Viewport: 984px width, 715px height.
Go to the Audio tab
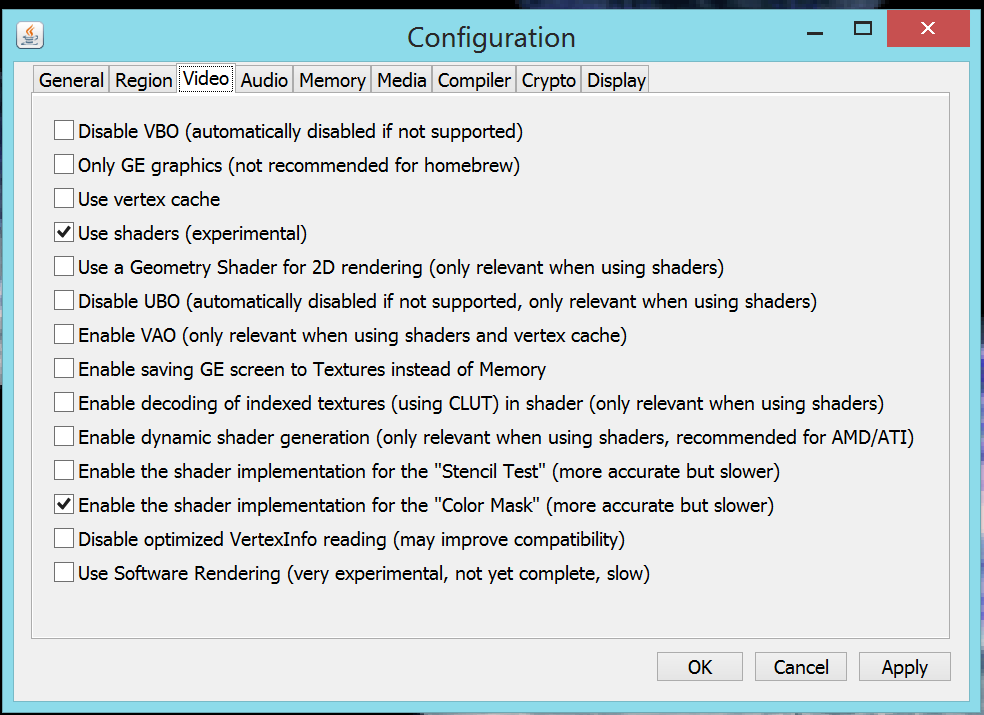click(264, 80)
